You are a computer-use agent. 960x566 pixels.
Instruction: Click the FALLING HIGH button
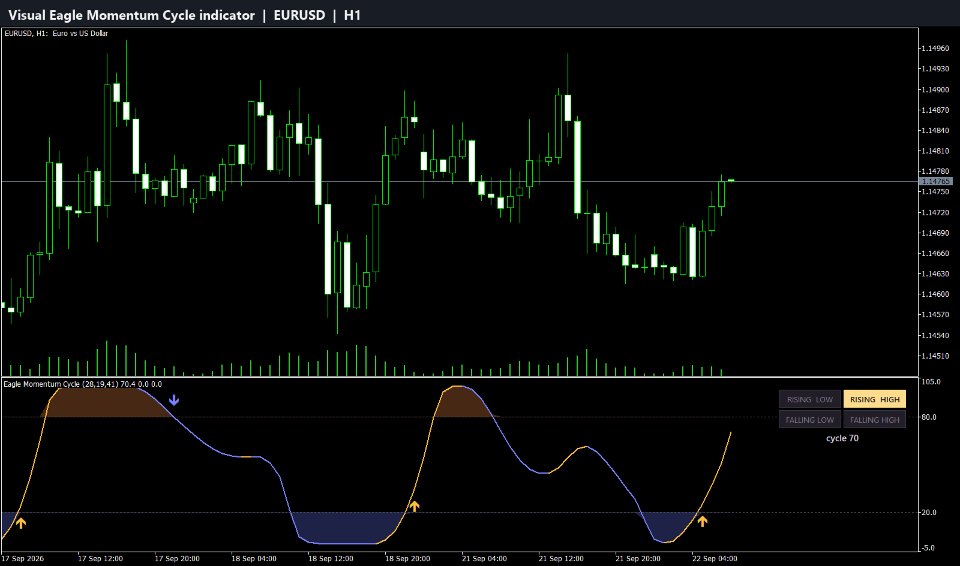pos(874,420)
